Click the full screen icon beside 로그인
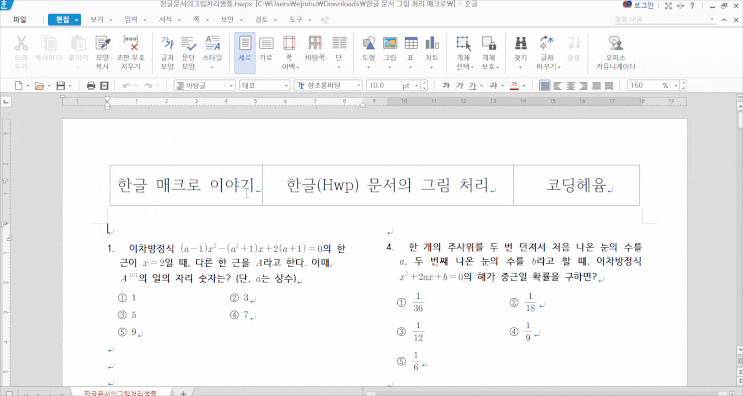Screen dimensions: 743x396 point(668,6)
